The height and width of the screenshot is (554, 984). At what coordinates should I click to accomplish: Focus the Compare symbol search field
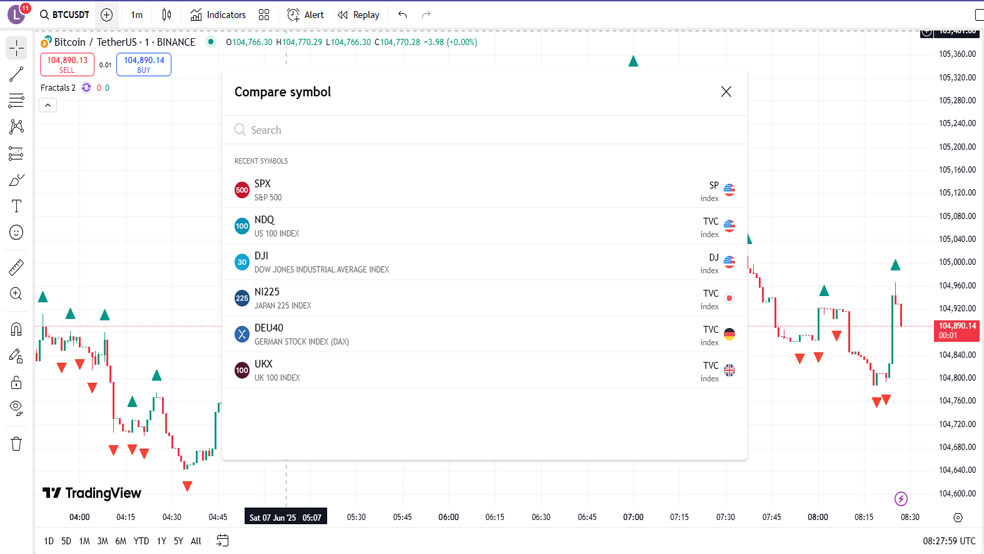point(484,130)
